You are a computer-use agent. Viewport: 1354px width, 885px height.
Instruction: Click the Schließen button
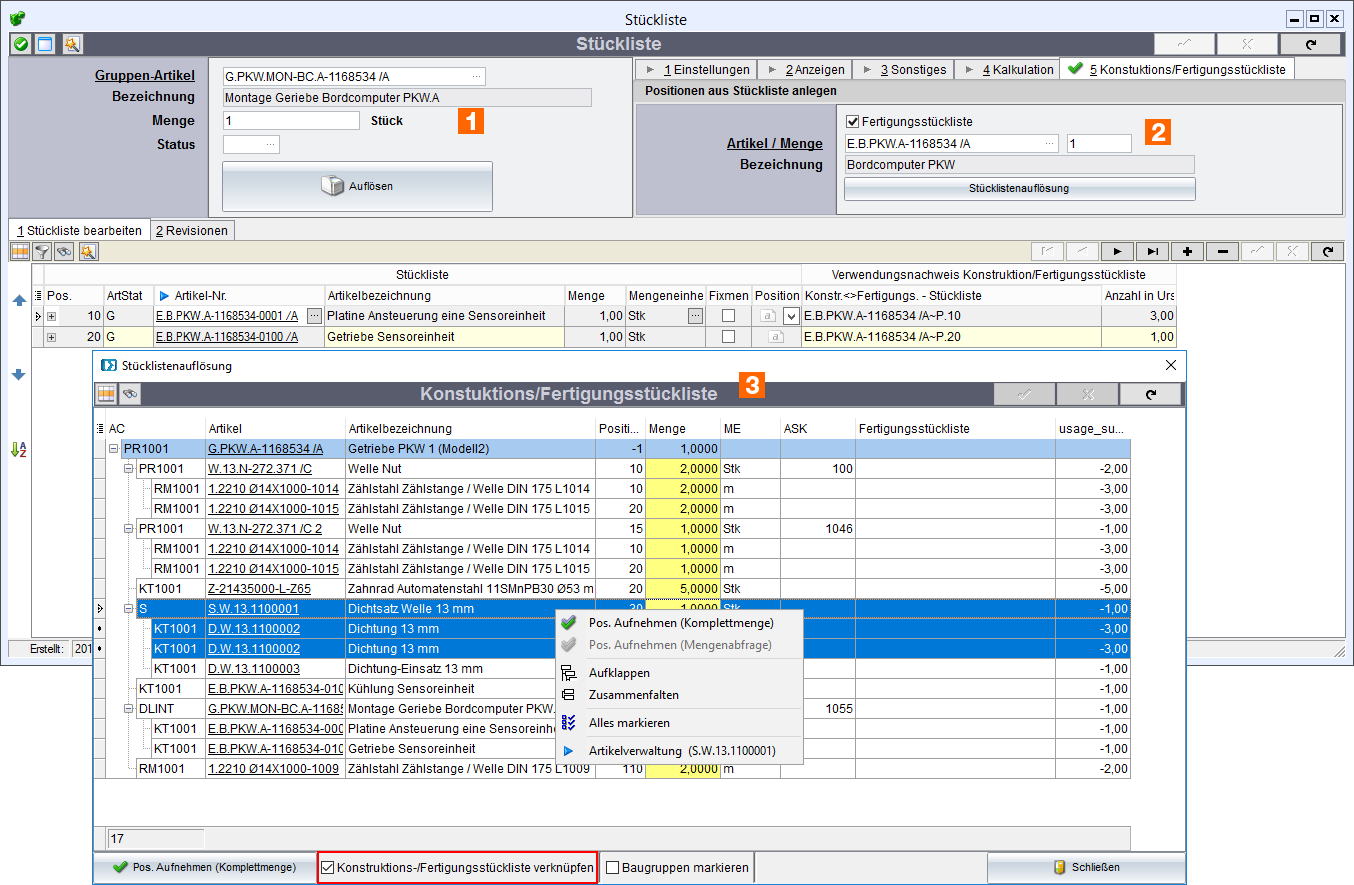point(1086,867)
